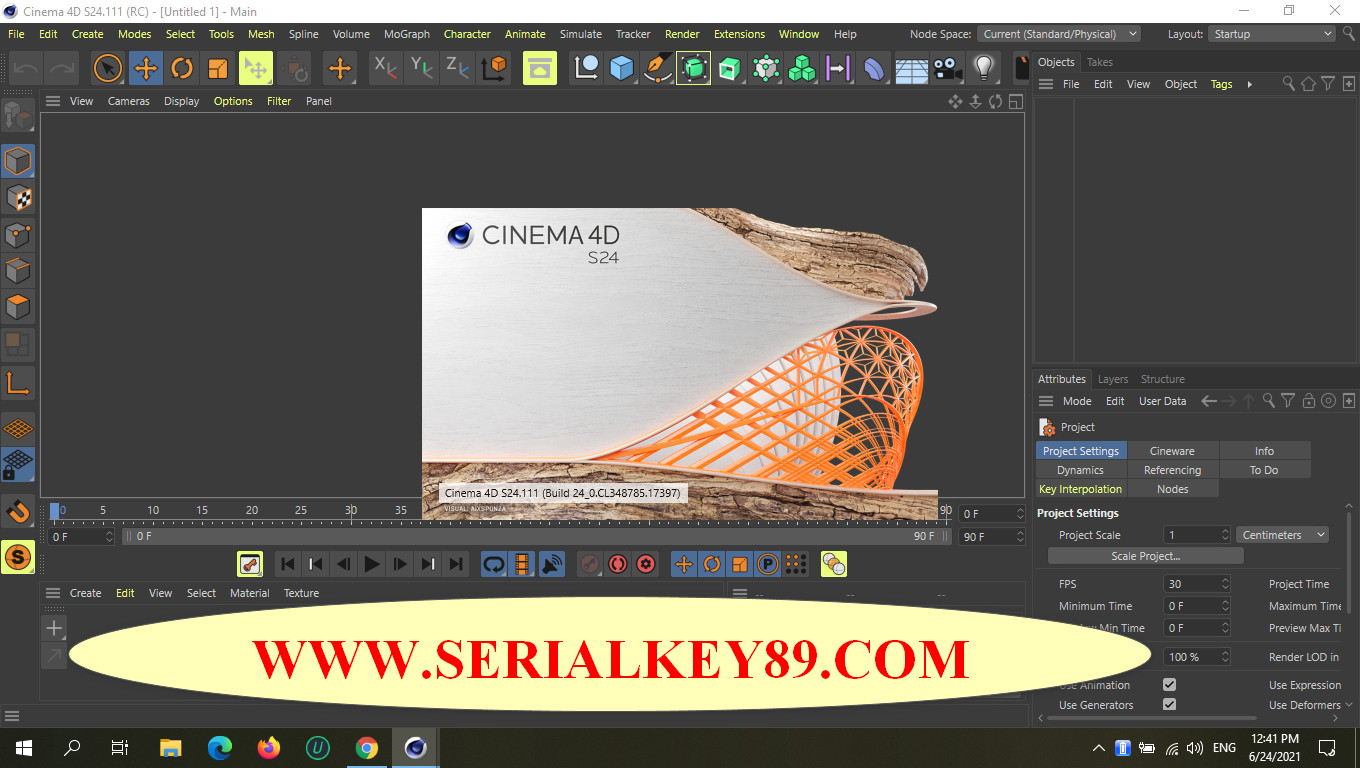Open the Cineware settings tab
This screenshot has height=768, width=1360.
click(1172, 451)
